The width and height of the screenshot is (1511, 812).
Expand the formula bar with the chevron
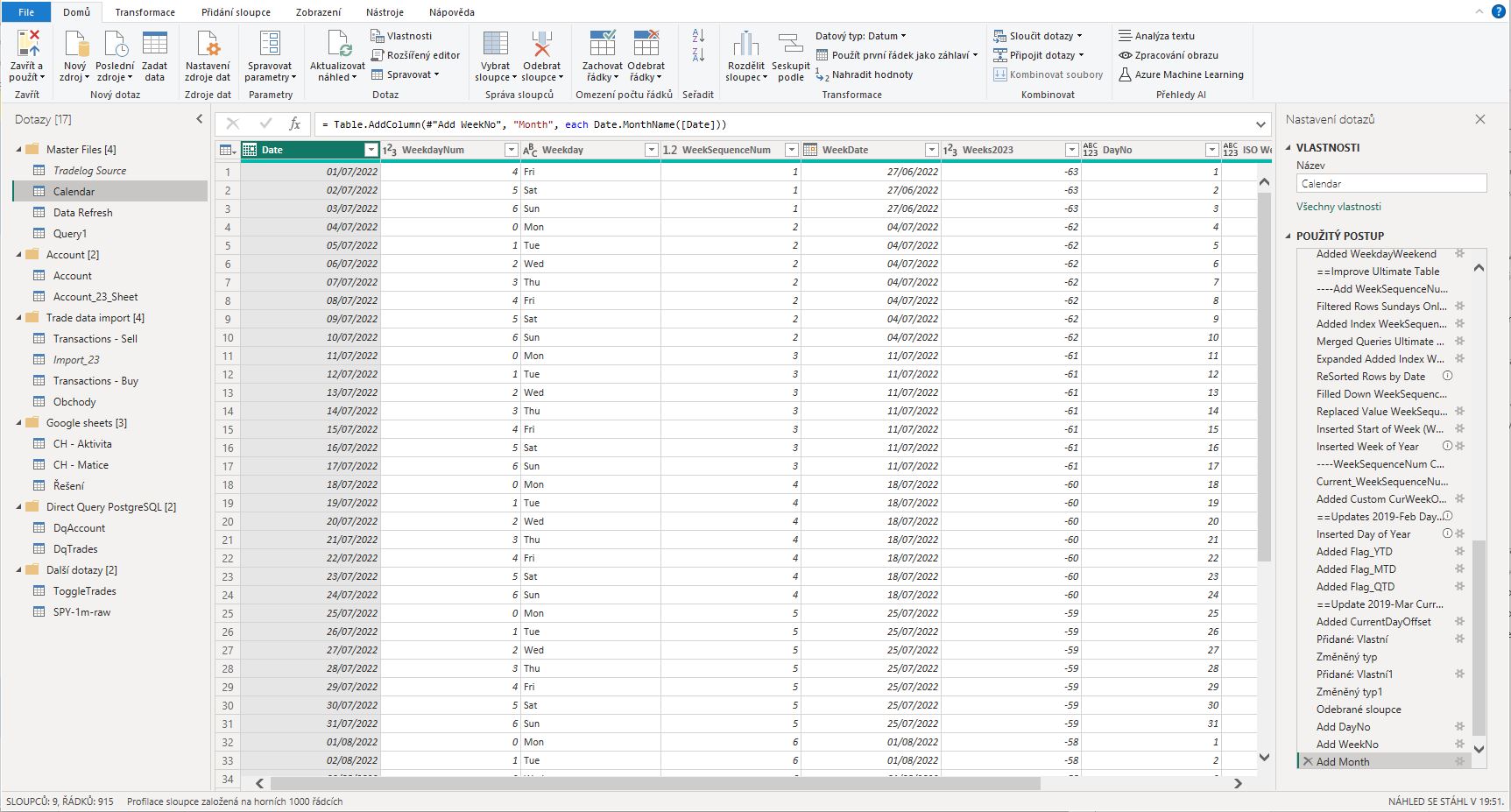1260,124
